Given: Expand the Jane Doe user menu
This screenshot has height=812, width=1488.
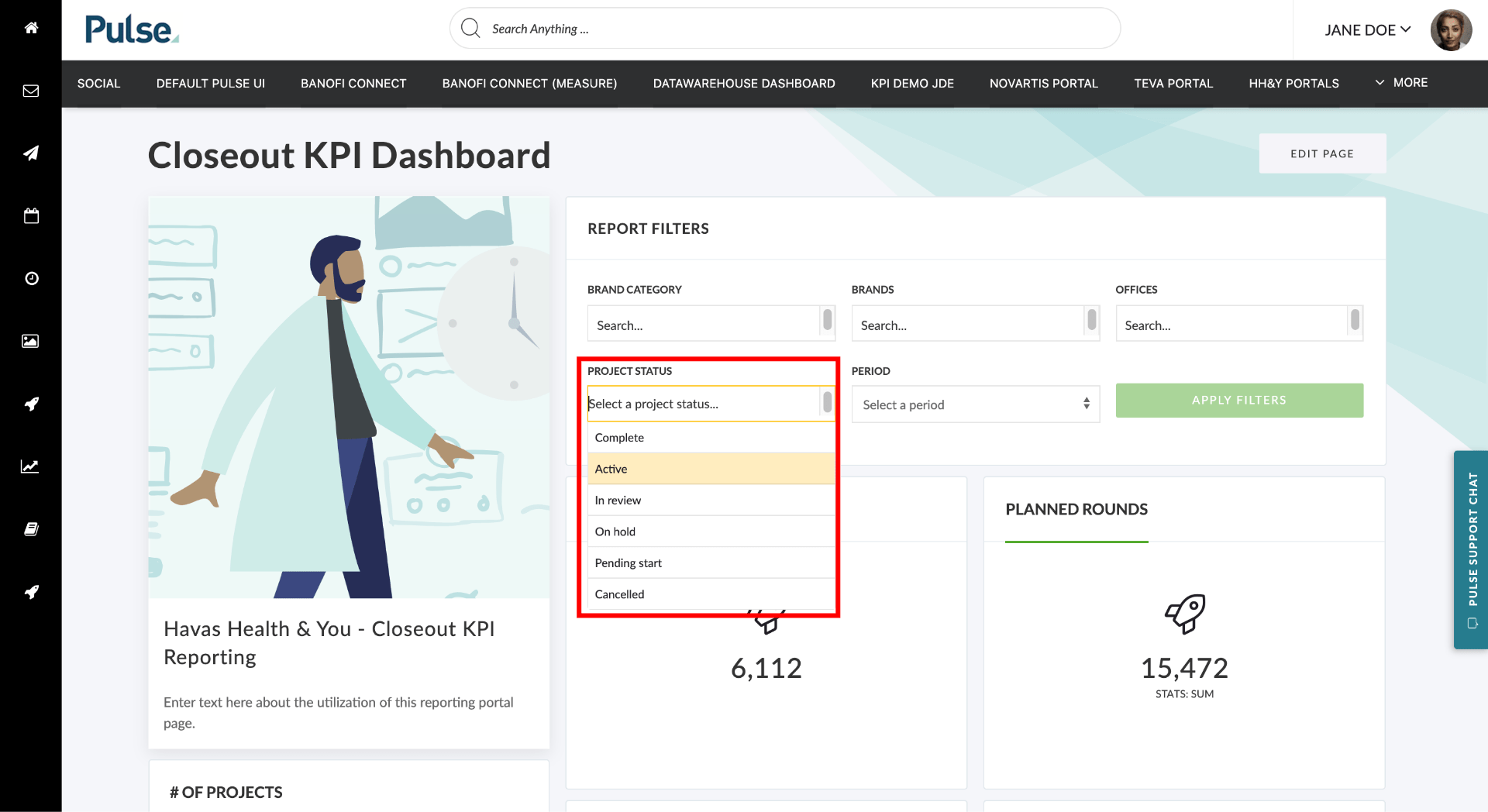Looking at the screenshot, I should tap(1368, 30).
